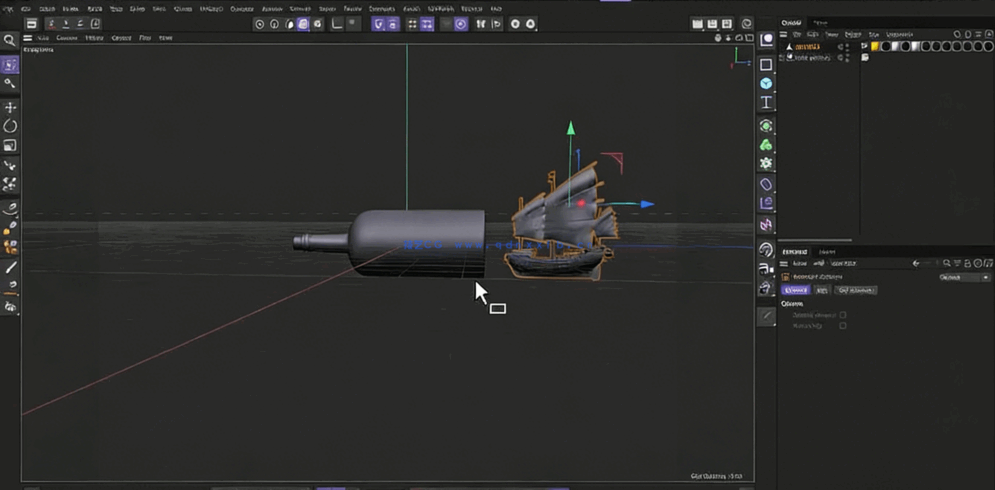Select the Rotate tool in left toolbar
This screenshot has width=995, height=490.
coord(10,126)
